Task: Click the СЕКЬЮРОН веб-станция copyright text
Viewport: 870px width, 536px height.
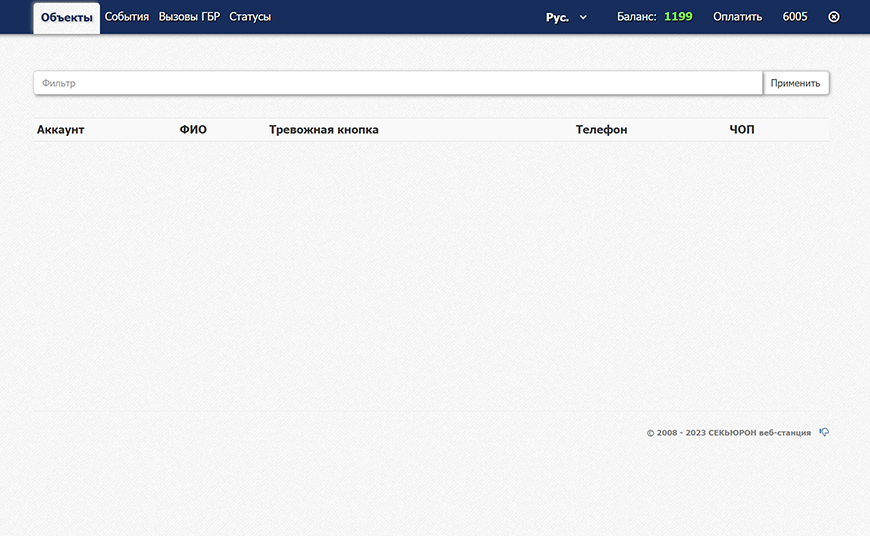Action: (x=759, y=433)
